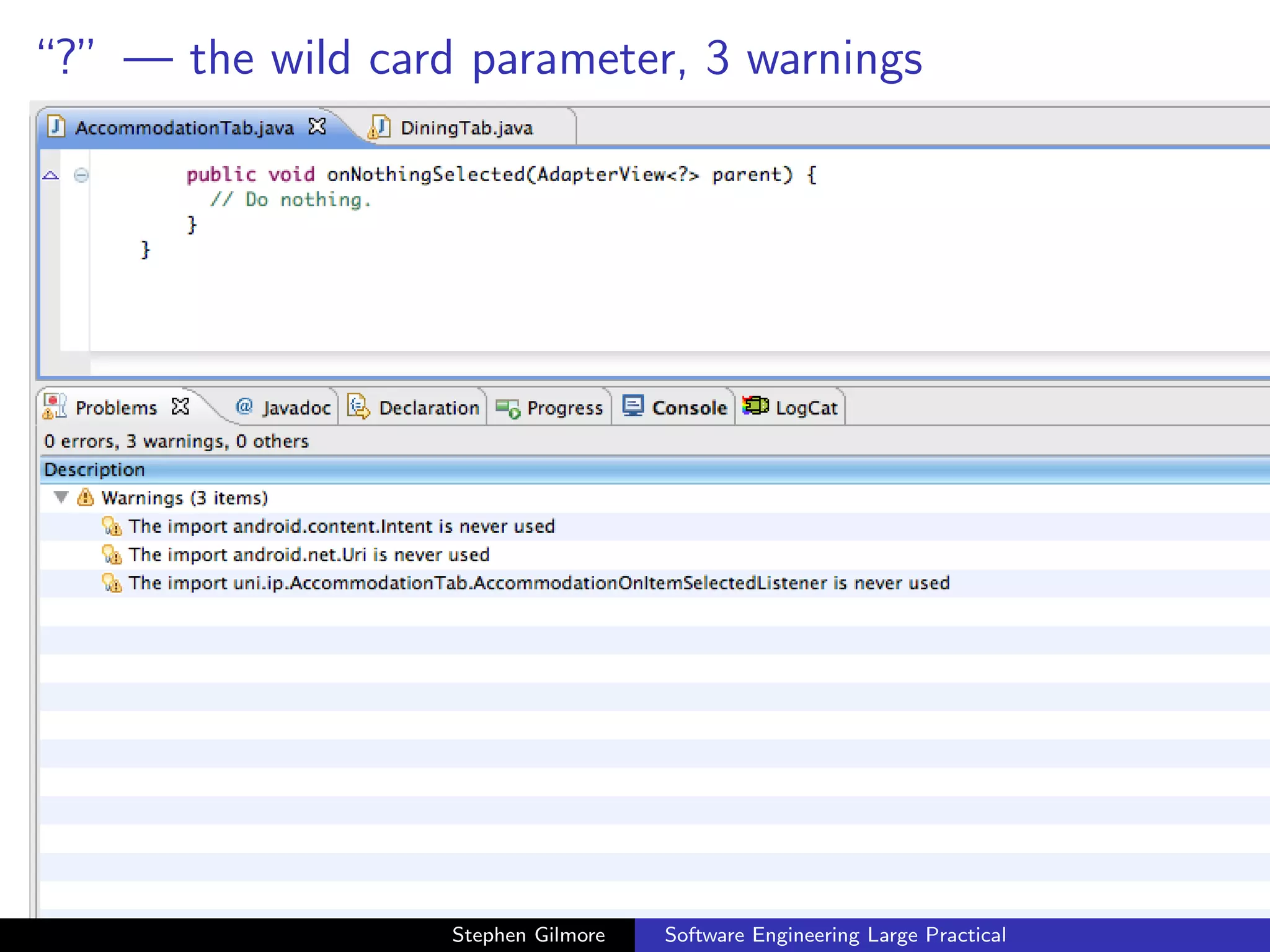Viewport: 1270px width, 952px height.
Task: Select the AccommodationOnItemSelectedListener never used warning
Action: coord(655,583)
